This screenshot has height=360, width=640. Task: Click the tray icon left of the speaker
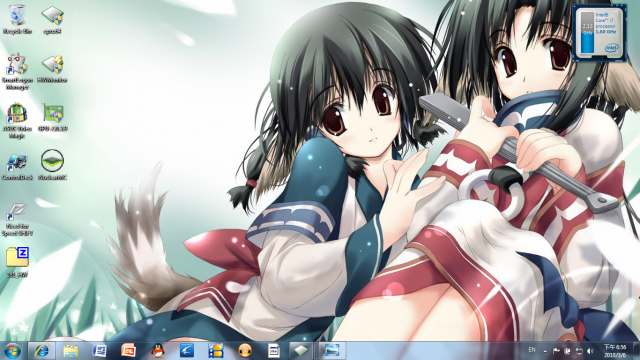click(x=579, y=351)
